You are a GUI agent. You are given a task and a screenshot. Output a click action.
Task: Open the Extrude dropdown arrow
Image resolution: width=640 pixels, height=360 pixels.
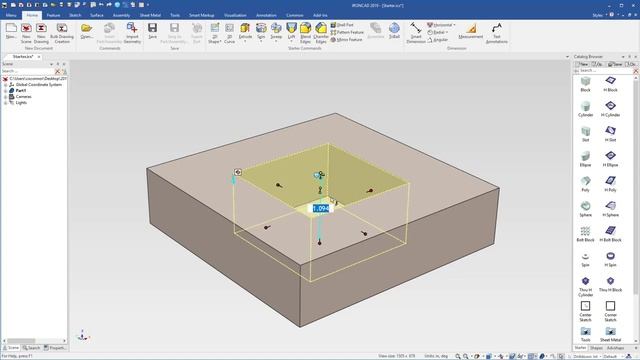[245, 42]
